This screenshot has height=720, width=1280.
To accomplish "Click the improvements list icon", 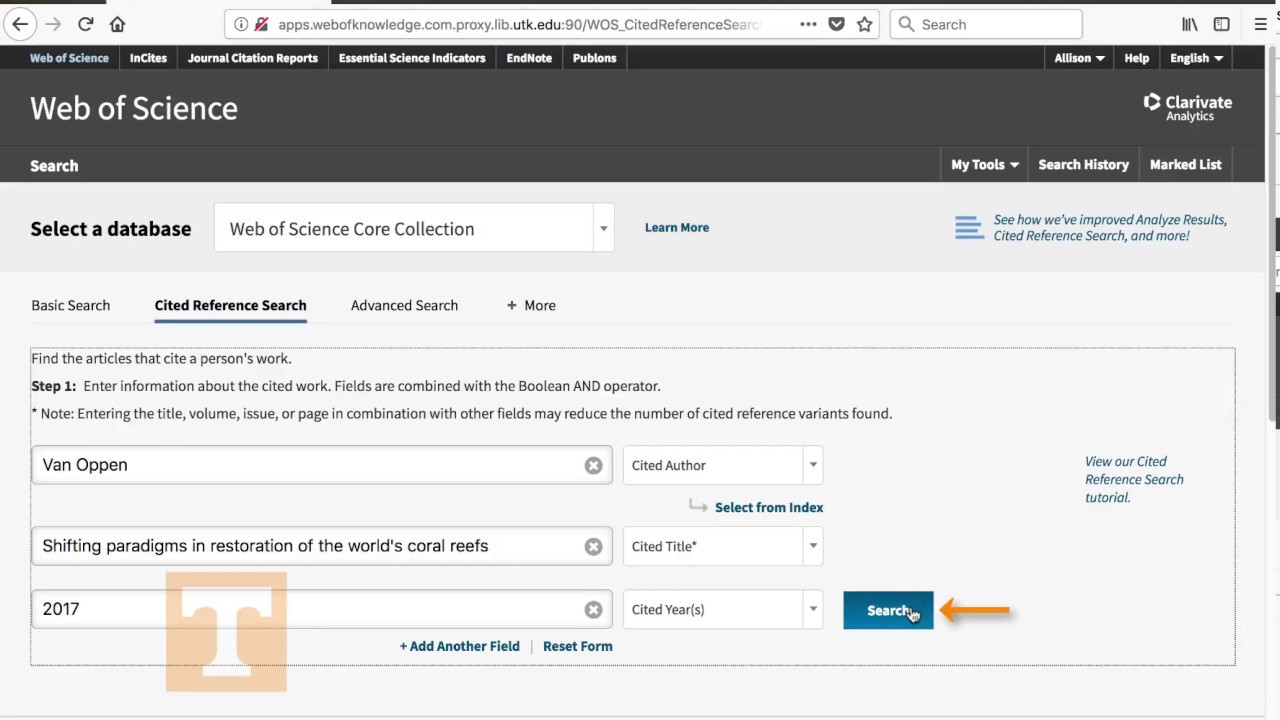I will (968, 228).
